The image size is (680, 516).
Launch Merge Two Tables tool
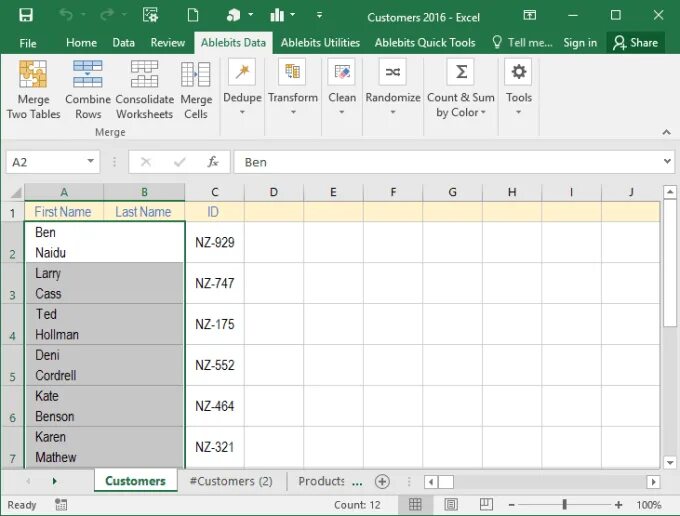(33, 90)
